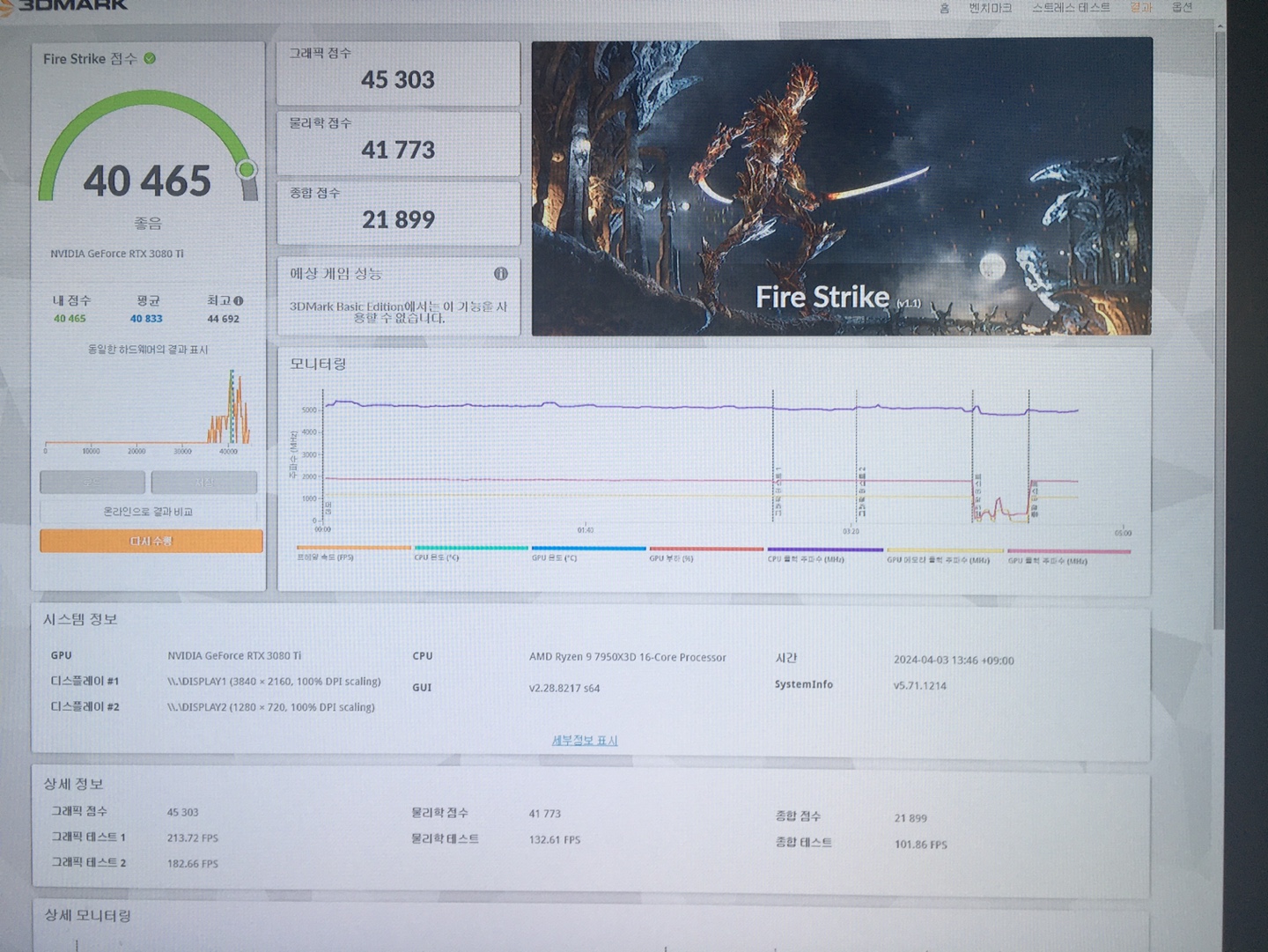Toggle the GPU 온도 (°C) legend swatch
This screenshot has height=952, width=1268.
pyautogui.click(x=589, y=548)
